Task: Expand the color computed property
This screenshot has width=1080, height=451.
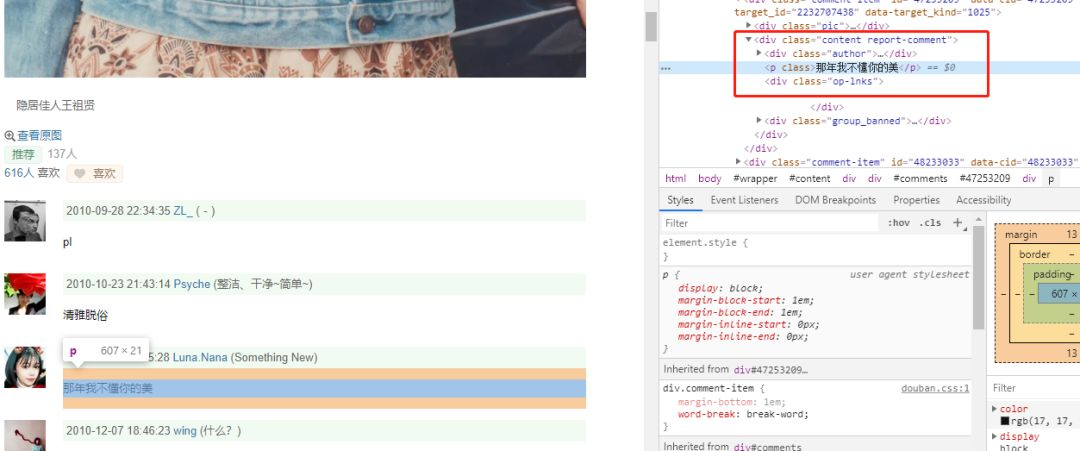Action: tap(994, 408)
